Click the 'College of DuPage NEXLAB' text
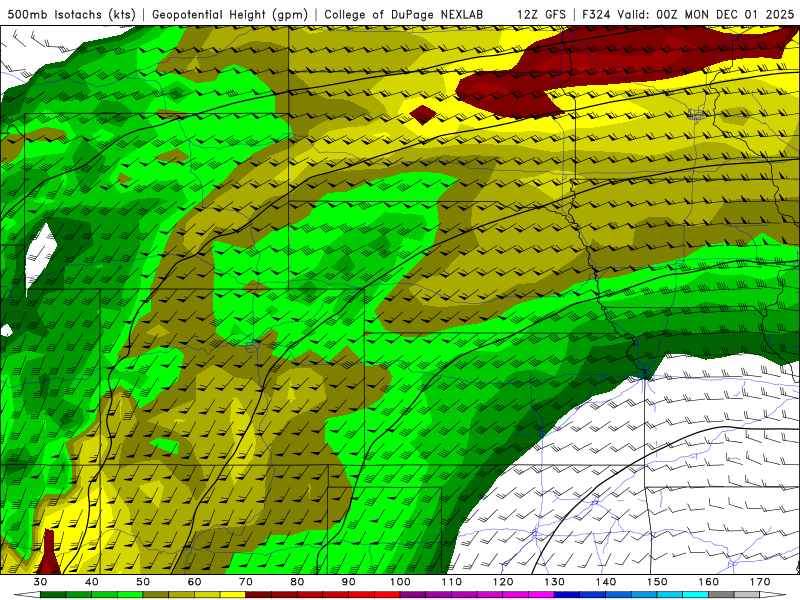This screenshot has height=600, width=800. pyautogui.click(x=403, y=15)
